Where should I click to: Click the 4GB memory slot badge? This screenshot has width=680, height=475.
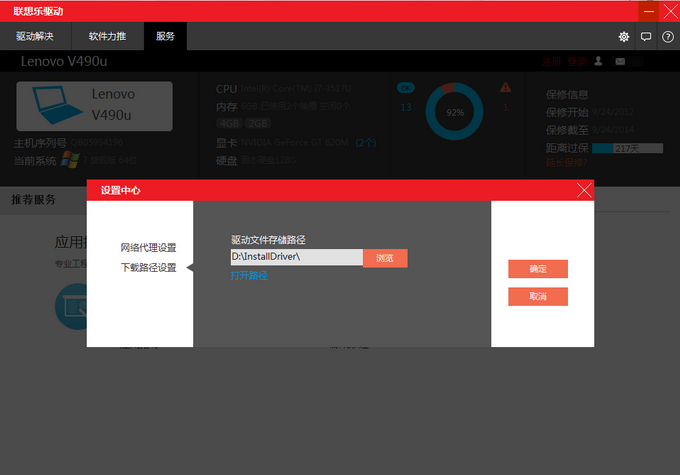tap(229, 124)
